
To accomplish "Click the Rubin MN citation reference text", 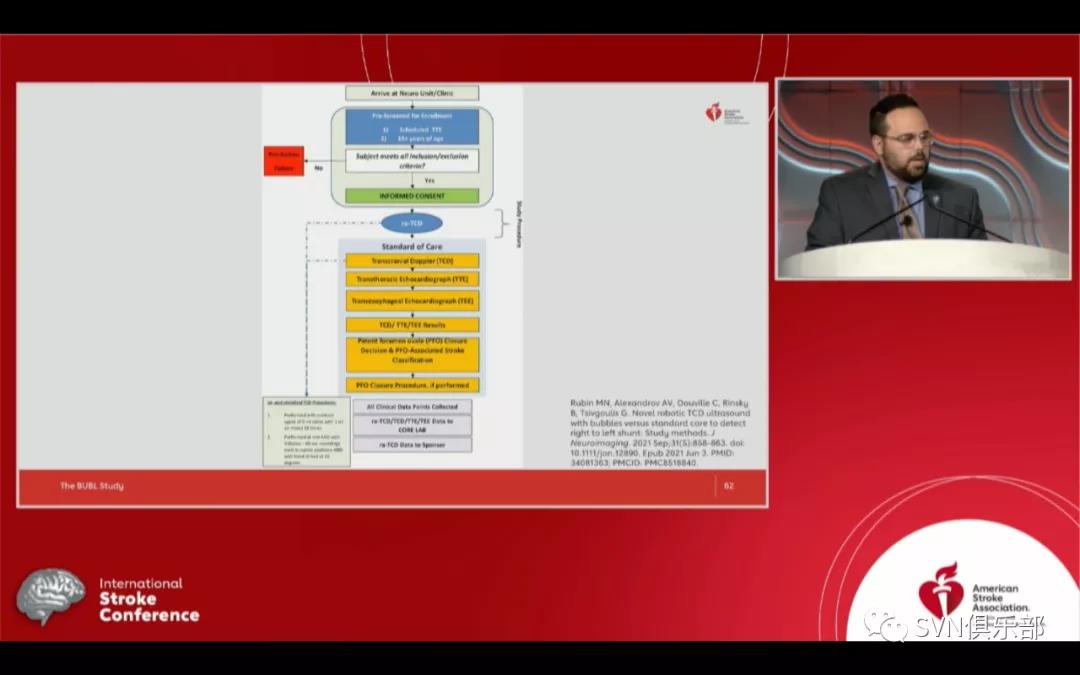I will (x=659, y=433).
